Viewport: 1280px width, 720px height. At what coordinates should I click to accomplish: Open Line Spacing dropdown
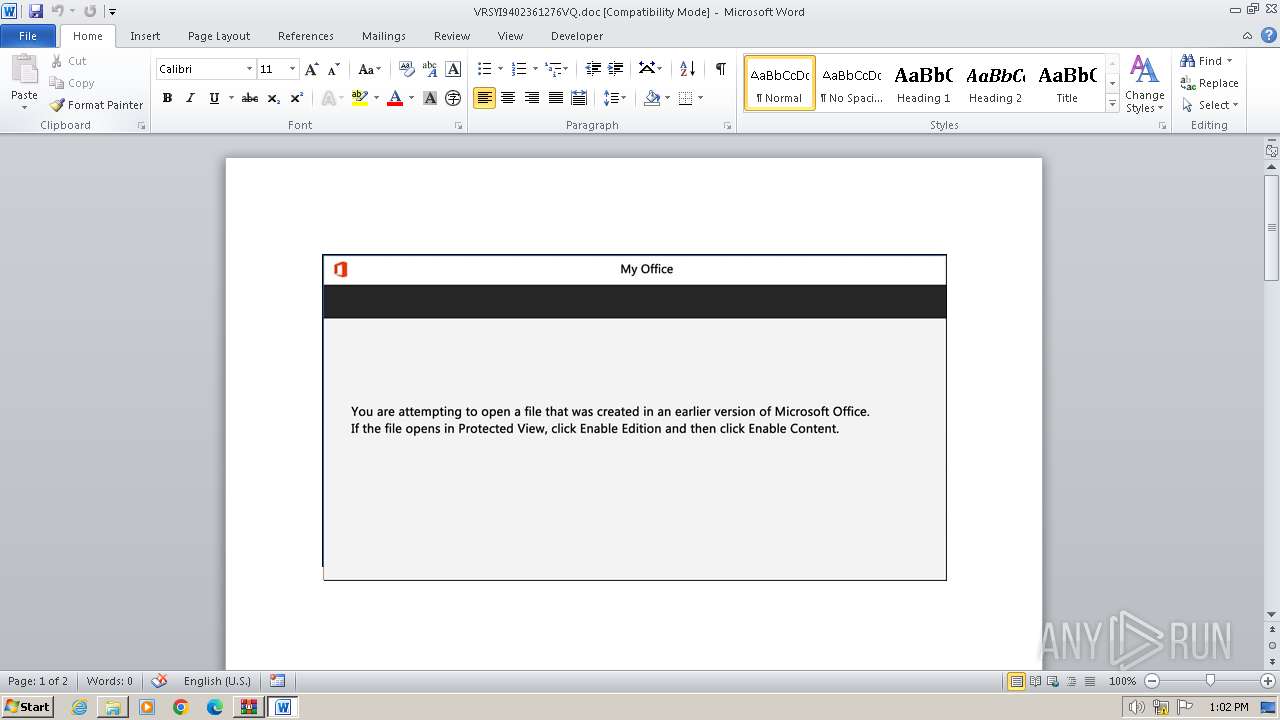pyautogui.click(x=615, y=98)
